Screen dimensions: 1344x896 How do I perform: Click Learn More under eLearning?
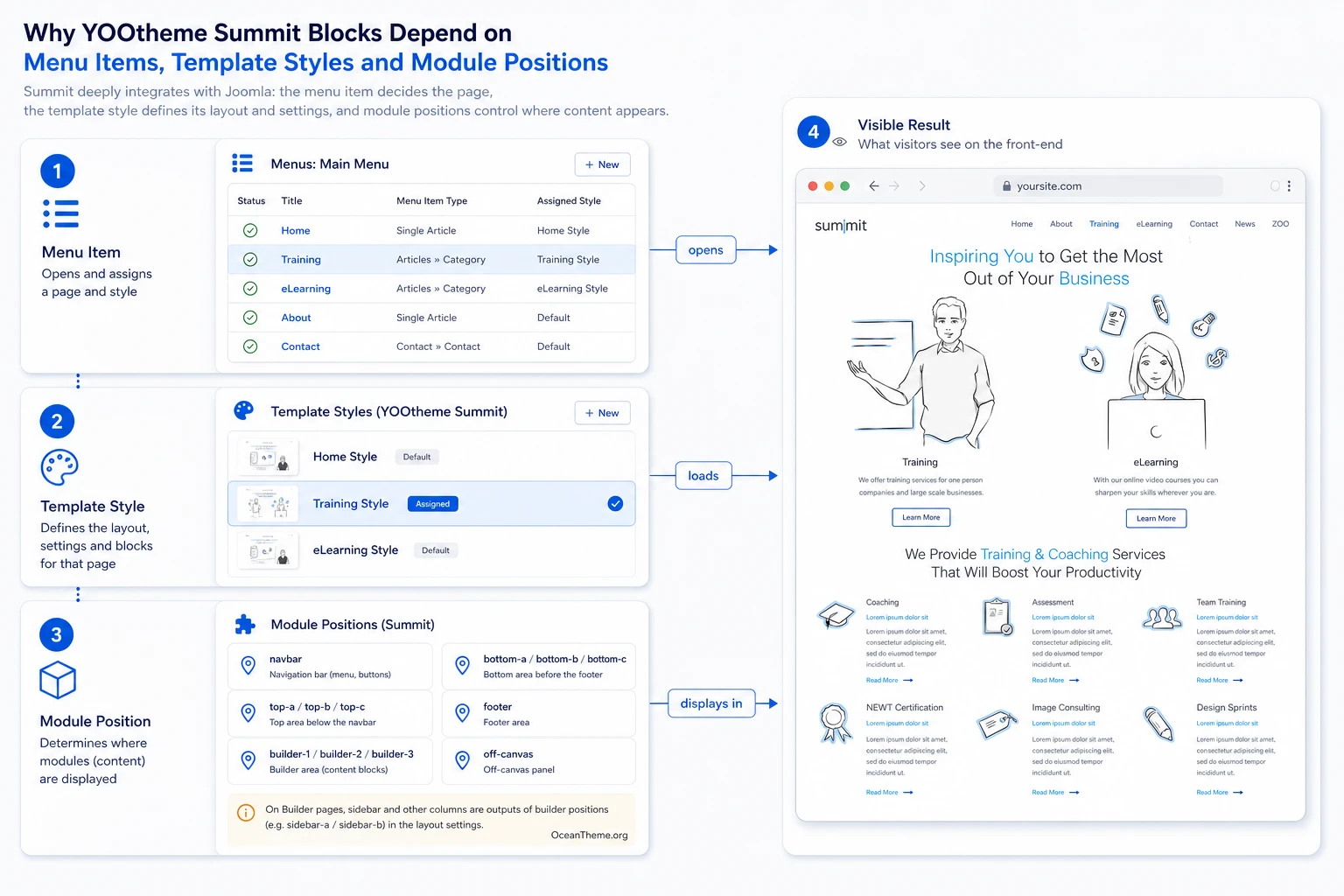[x=1156, y=518]
